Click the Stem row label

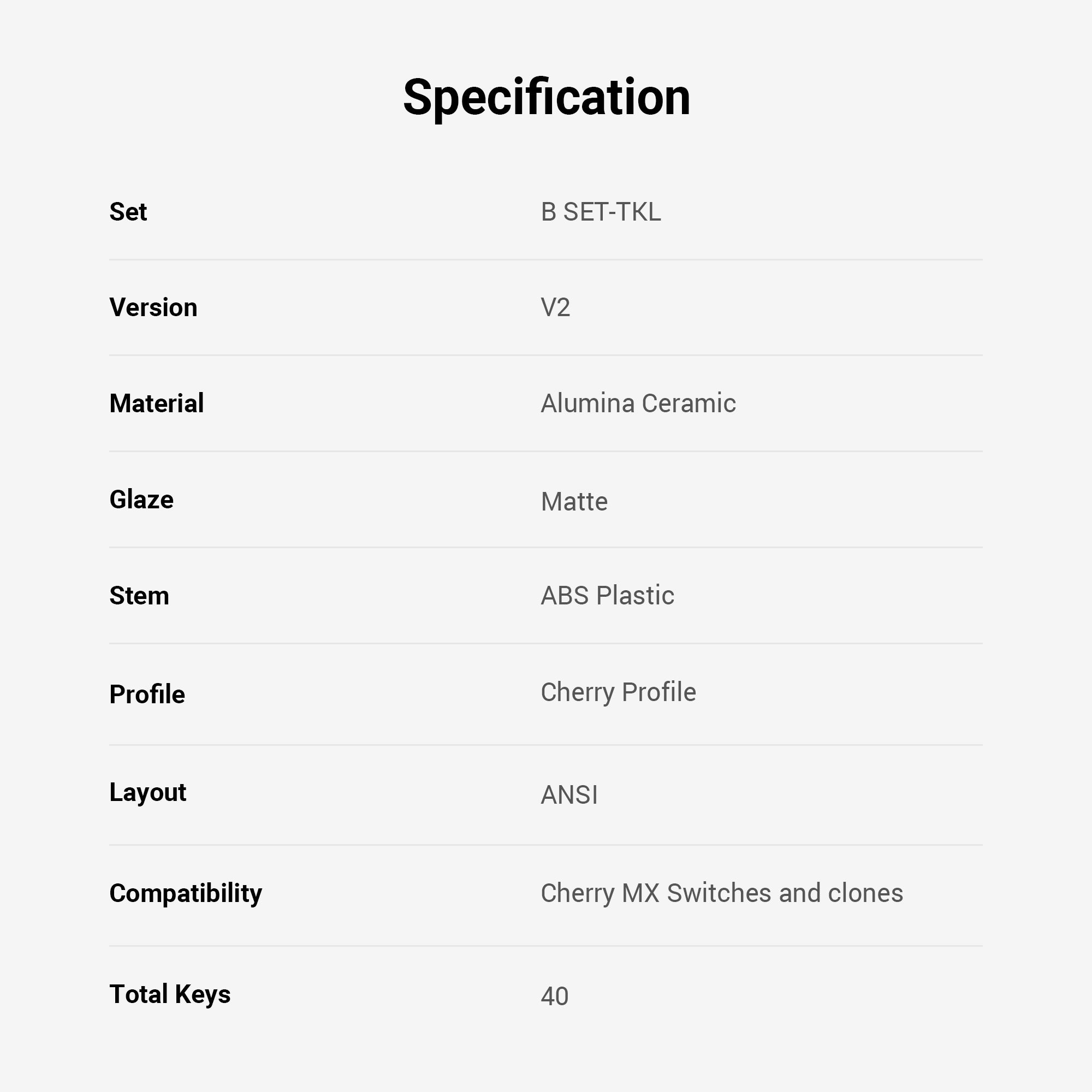[x=139, y=596]
